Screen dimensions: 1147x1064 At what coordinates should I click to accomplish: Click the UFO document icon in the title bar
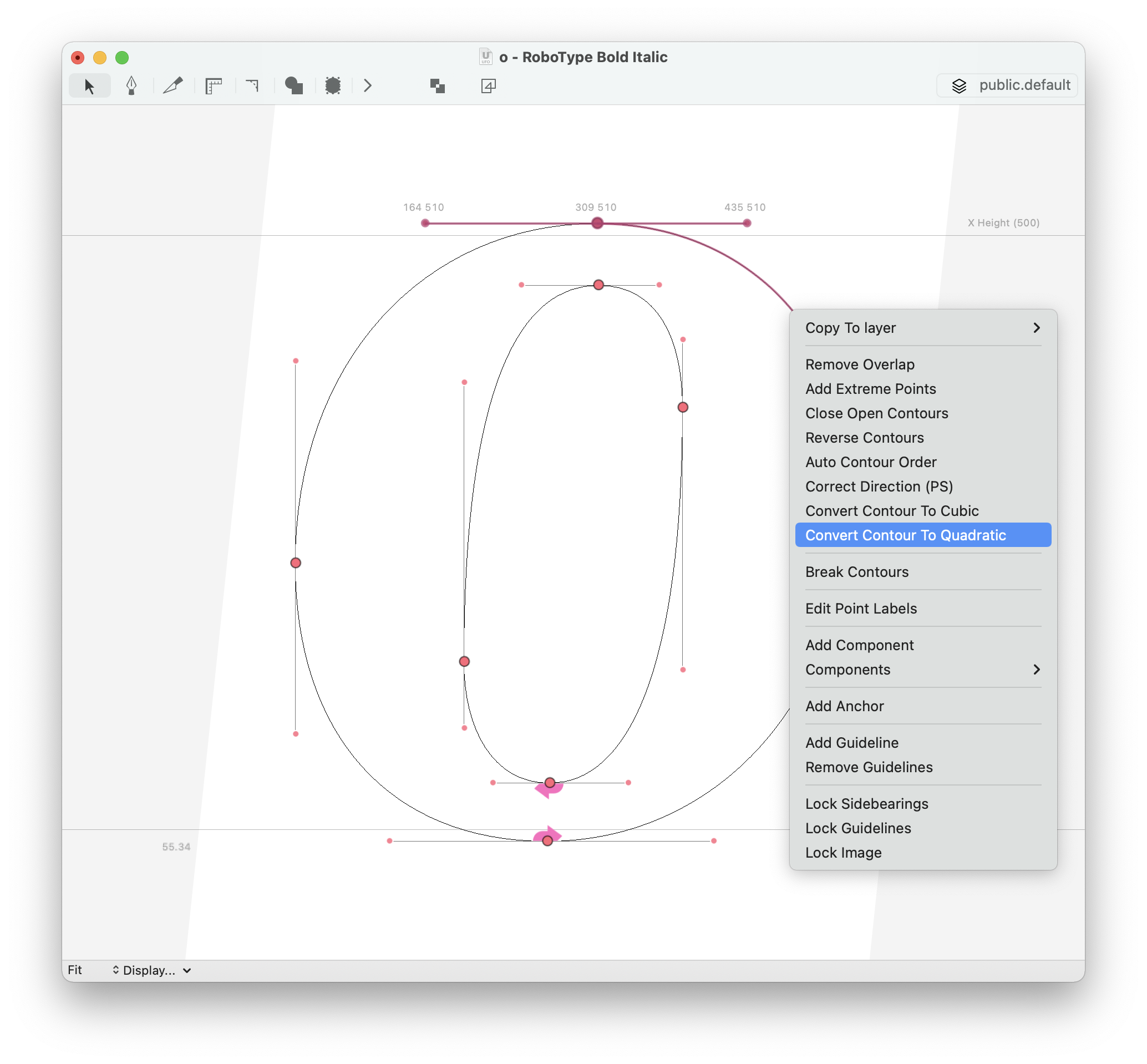pyautogui.click(x=486, y=57)
